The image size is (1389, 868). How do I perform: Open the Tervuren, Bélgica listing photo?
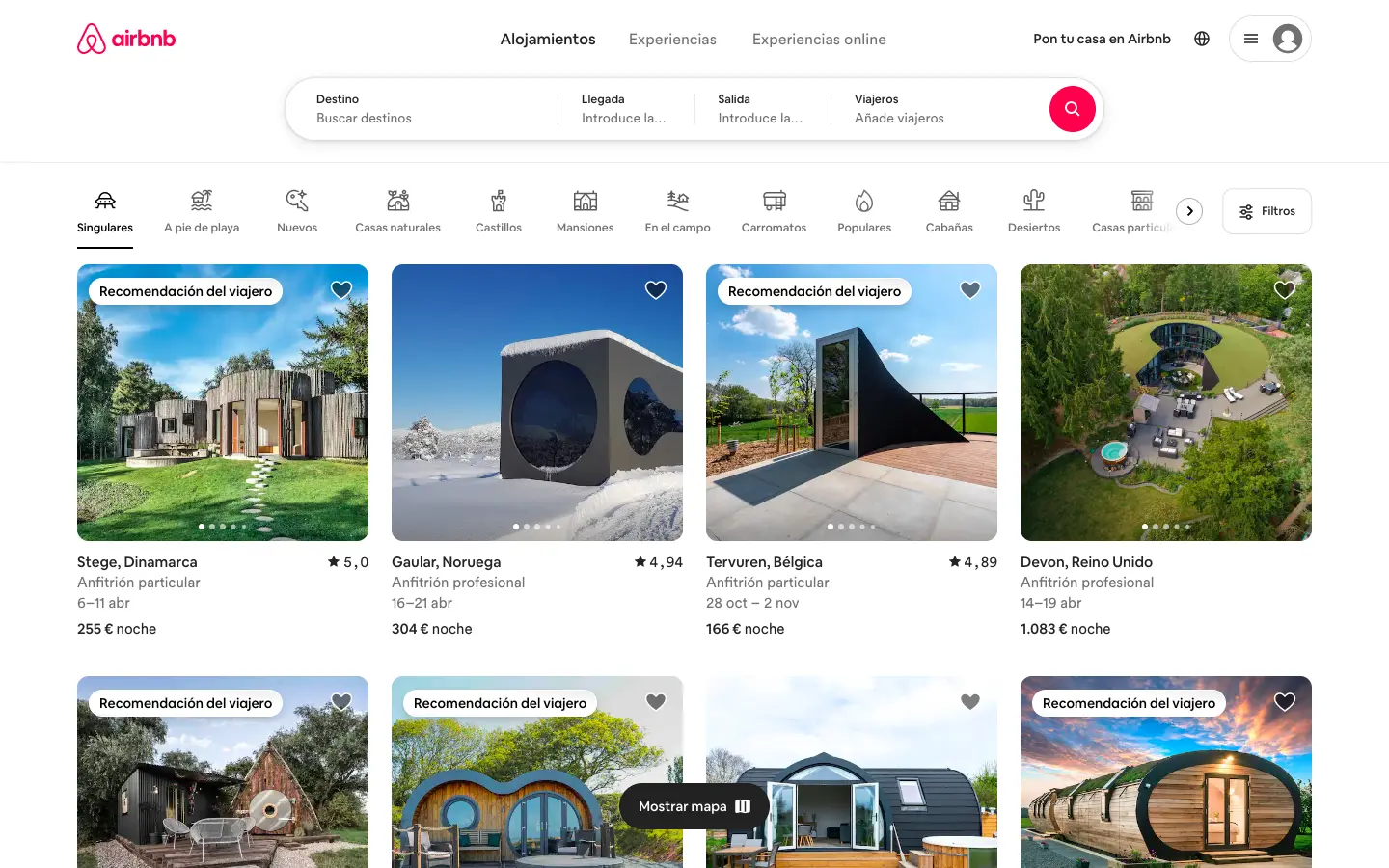pos(852,402)
